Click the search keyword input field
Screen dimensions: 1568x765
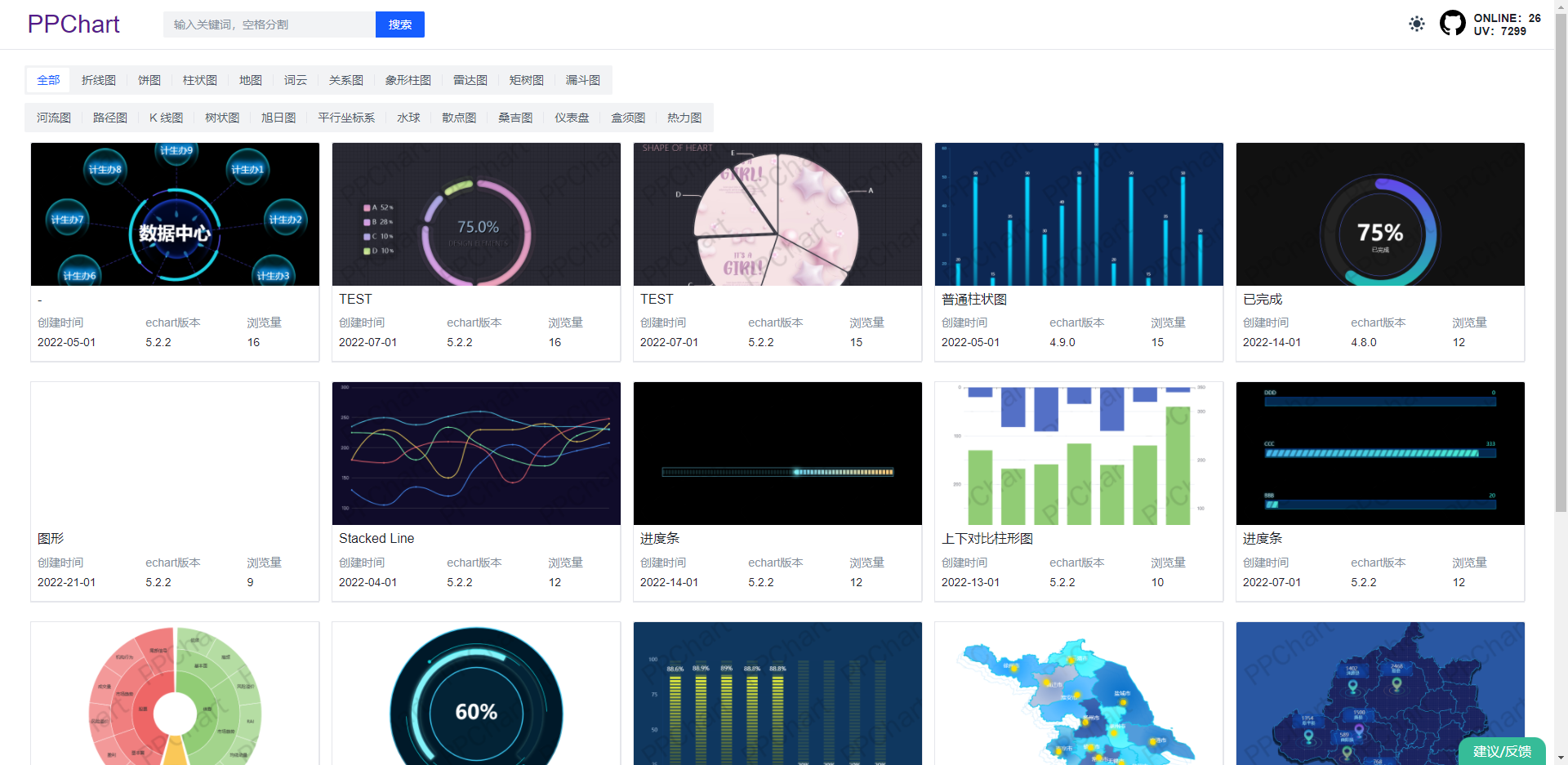(269, 24)
